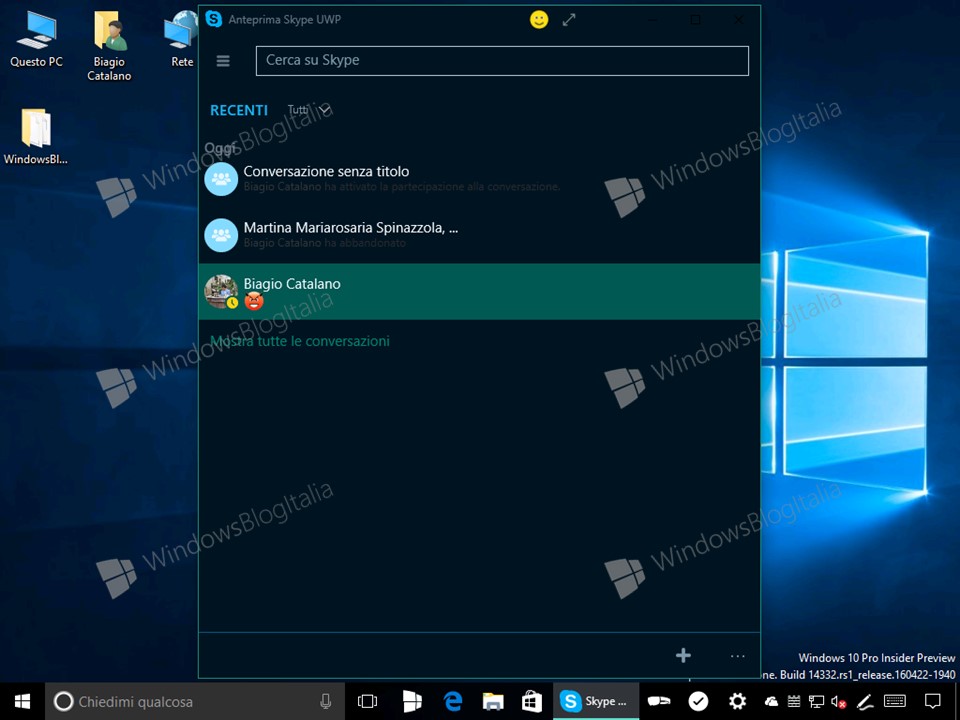Click the yellow smiley feedback icon
960x720 pixels.
pos(539,20)
